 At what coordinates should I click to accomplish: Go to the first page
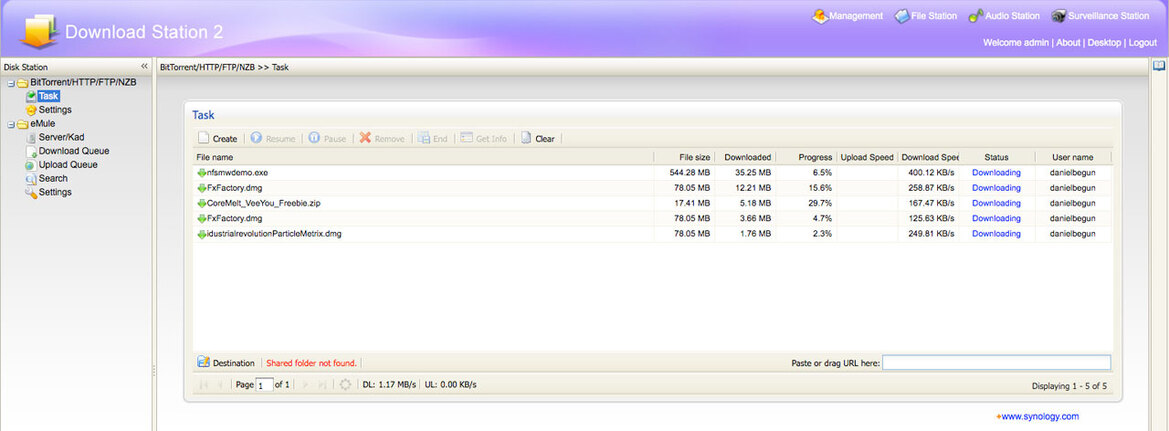click(x=204, y=385)
